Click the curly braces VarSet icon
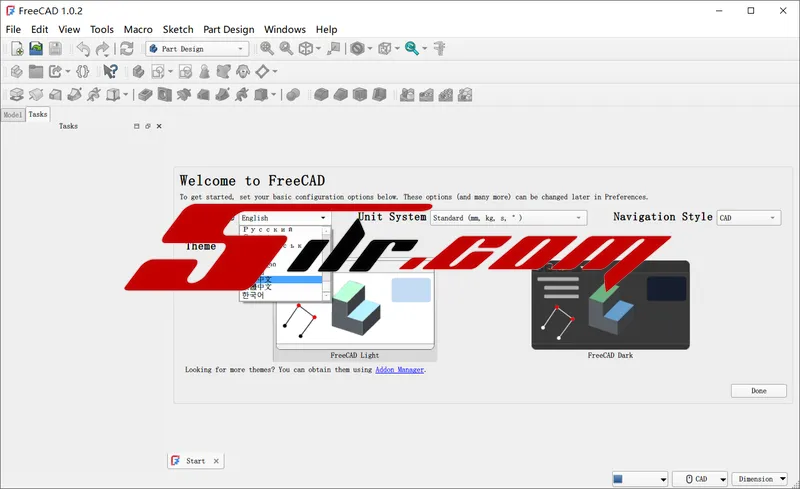The image size is (800, 489). click(83, 71)
